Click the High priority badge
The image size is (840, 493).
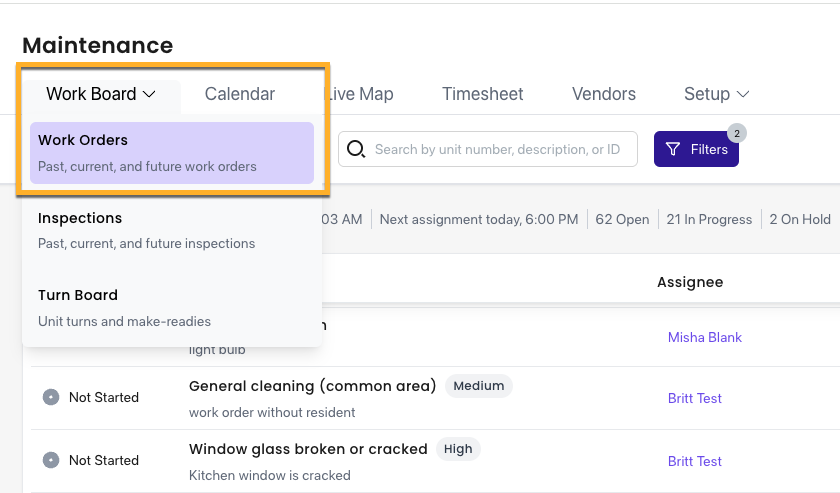coord(458,449)
